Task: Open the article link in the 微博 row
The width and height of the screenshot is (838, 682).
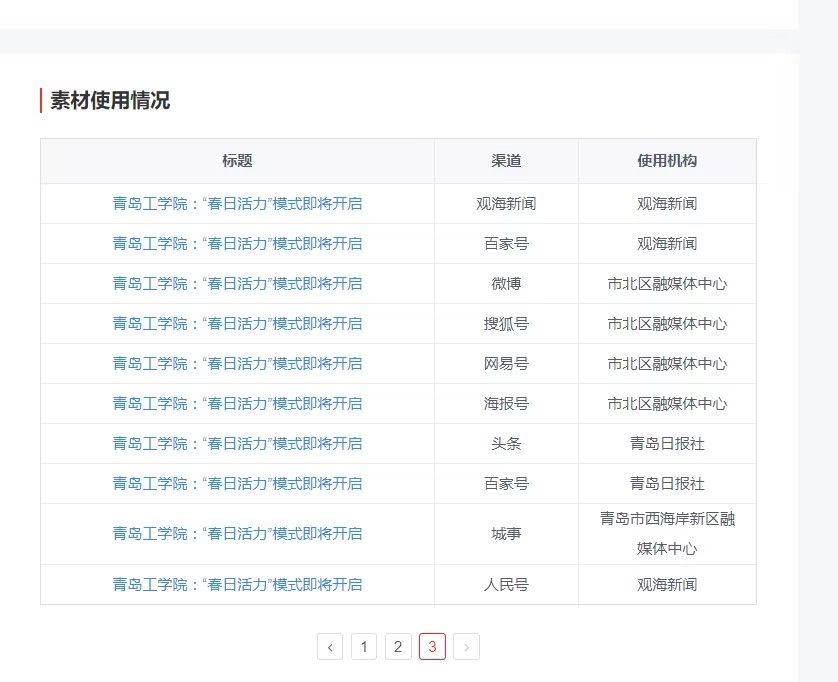Action: click(x=237, y=284)
